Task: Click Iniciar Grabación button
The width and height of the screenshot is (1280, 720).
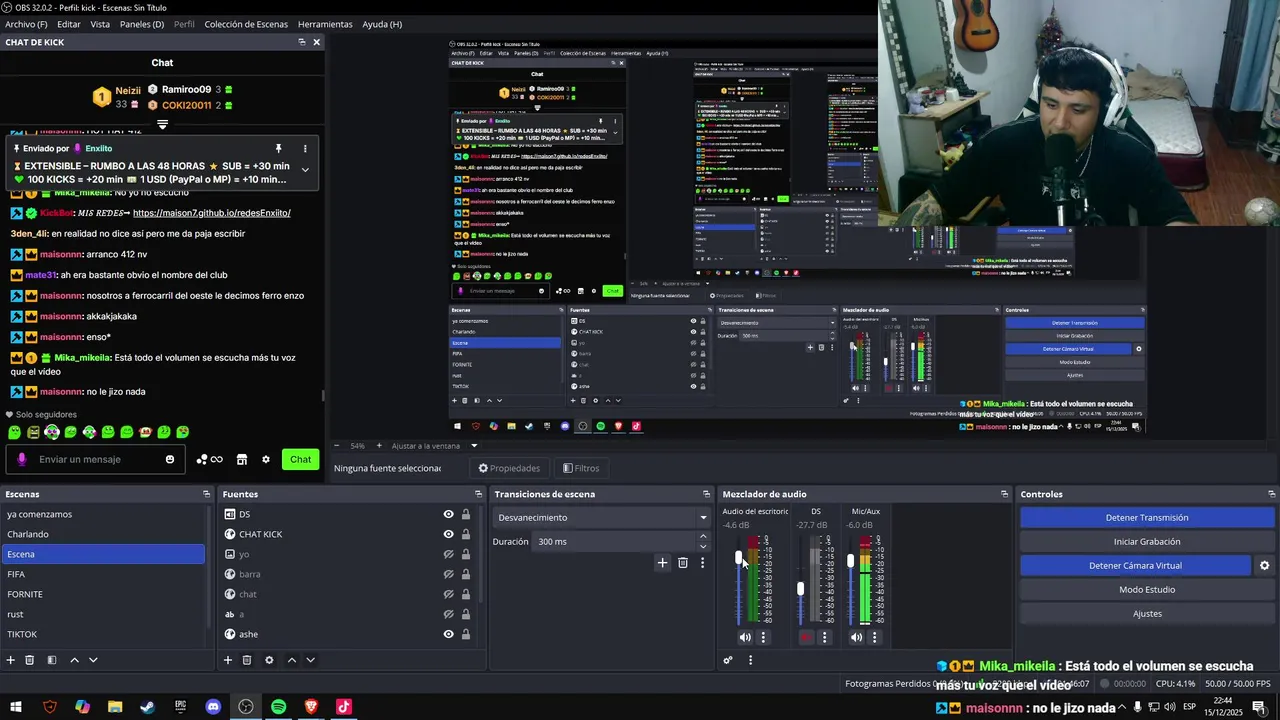Action: point(1147,542)
